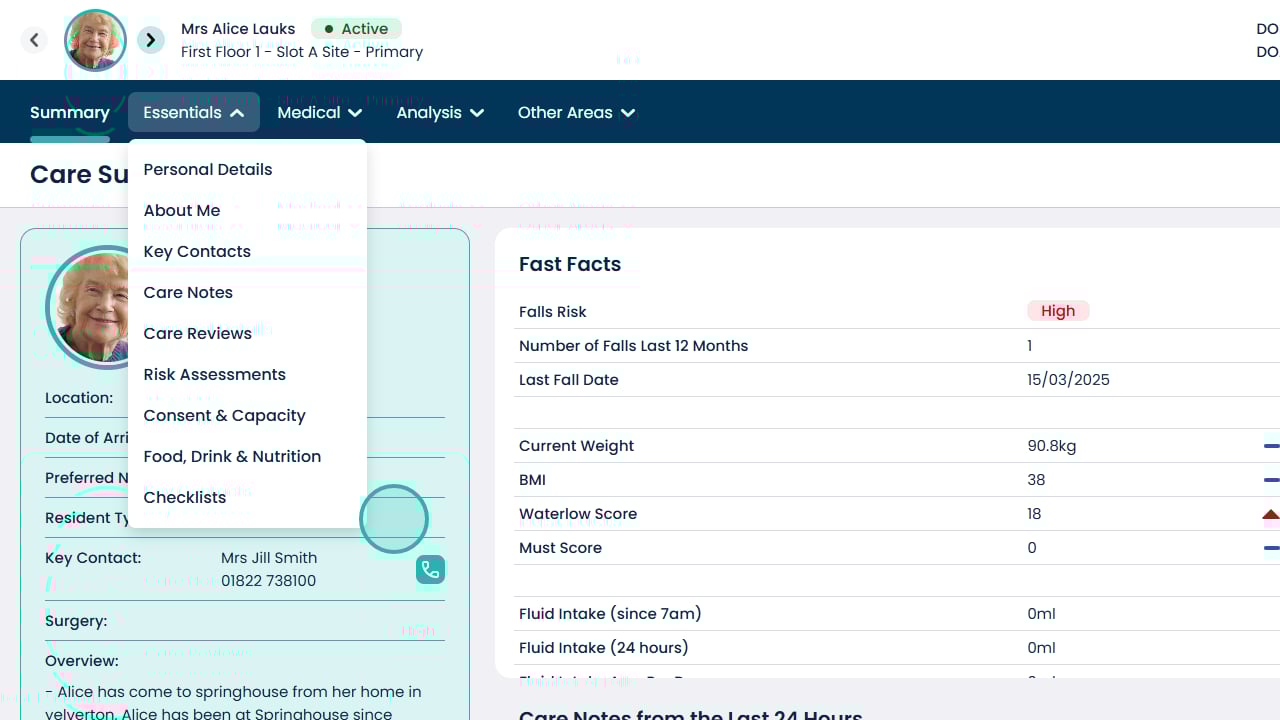Click the Waterlow Score red up-trend icon
Viewport: 1280px width, 720px height.
[x=1270, y=515]
